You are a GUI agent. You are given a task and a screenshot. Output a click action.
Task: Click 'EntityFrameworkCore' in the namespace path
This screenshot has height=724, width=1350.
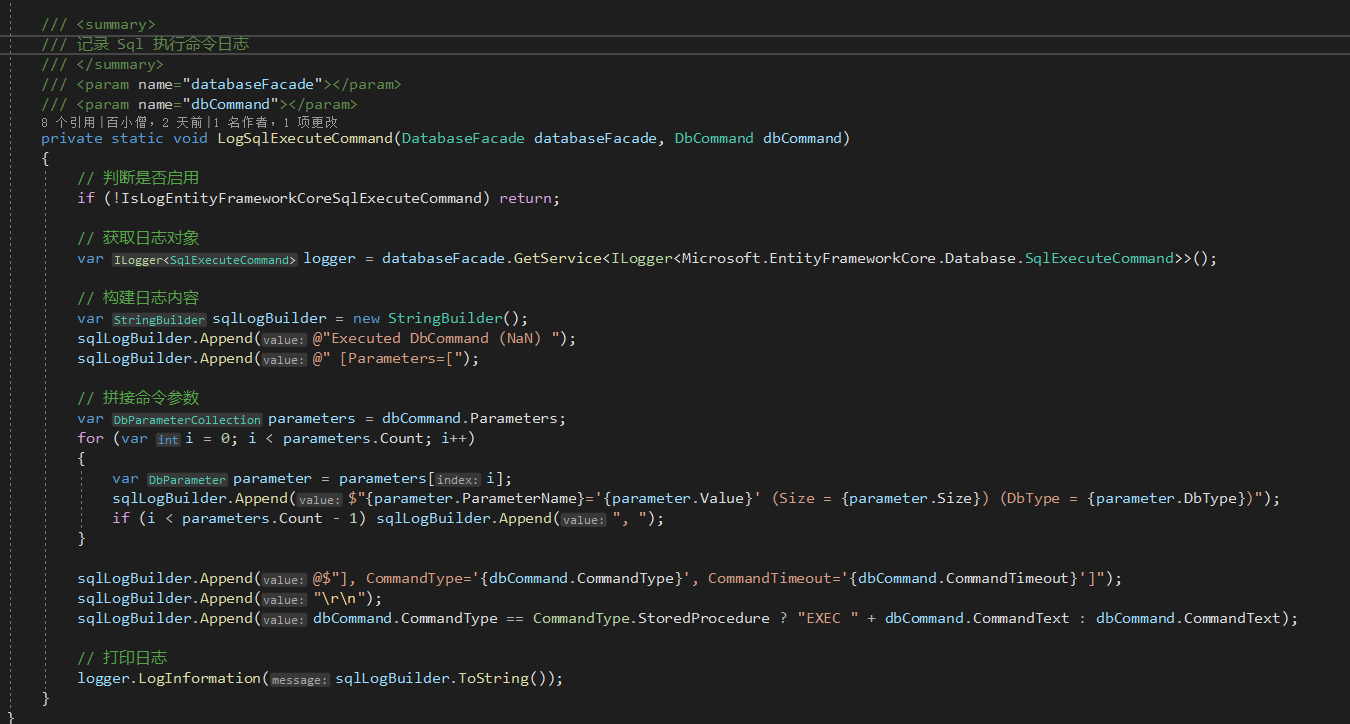click(853, 258)
